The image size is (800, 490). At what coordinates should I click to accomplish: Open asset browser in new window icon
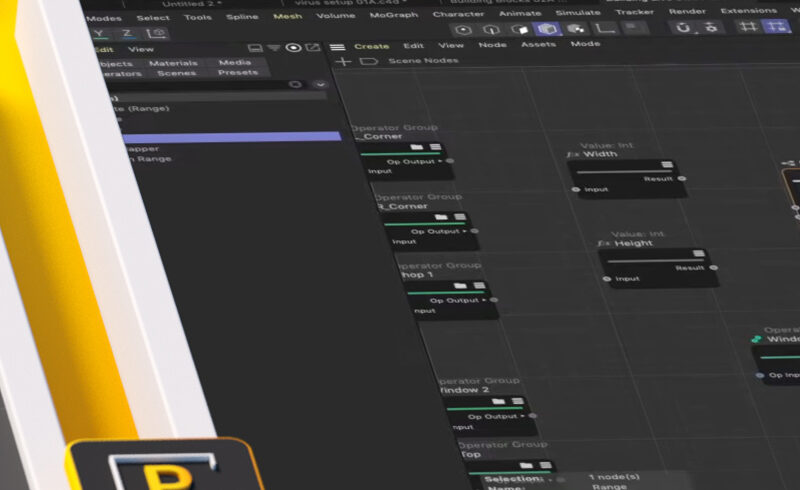point(313,47)
